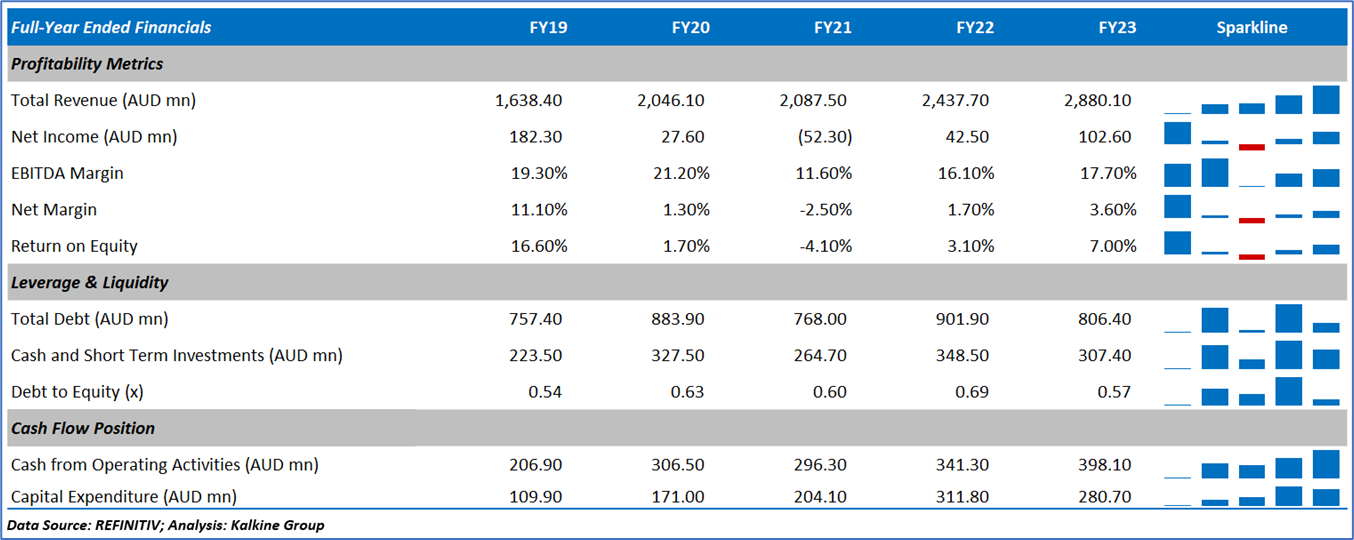Select the FY23 column header
Image resolution: width=1354 pixels, height=540 pixels.
(1117, 28)
